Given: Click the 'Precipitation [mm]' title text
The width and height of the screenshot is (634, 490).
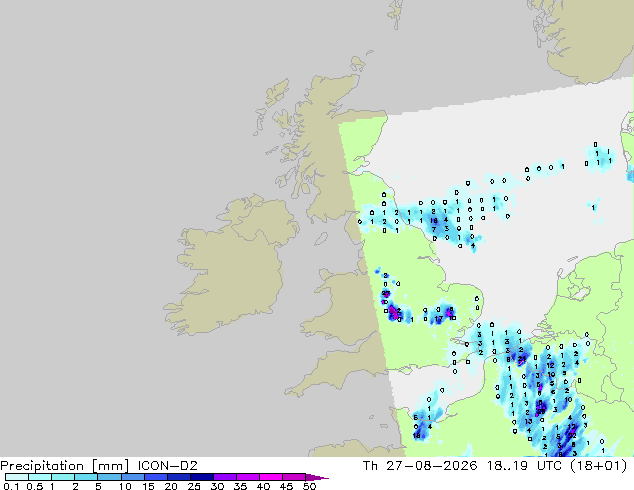Looking at the screenshot, I should (65, 466).
